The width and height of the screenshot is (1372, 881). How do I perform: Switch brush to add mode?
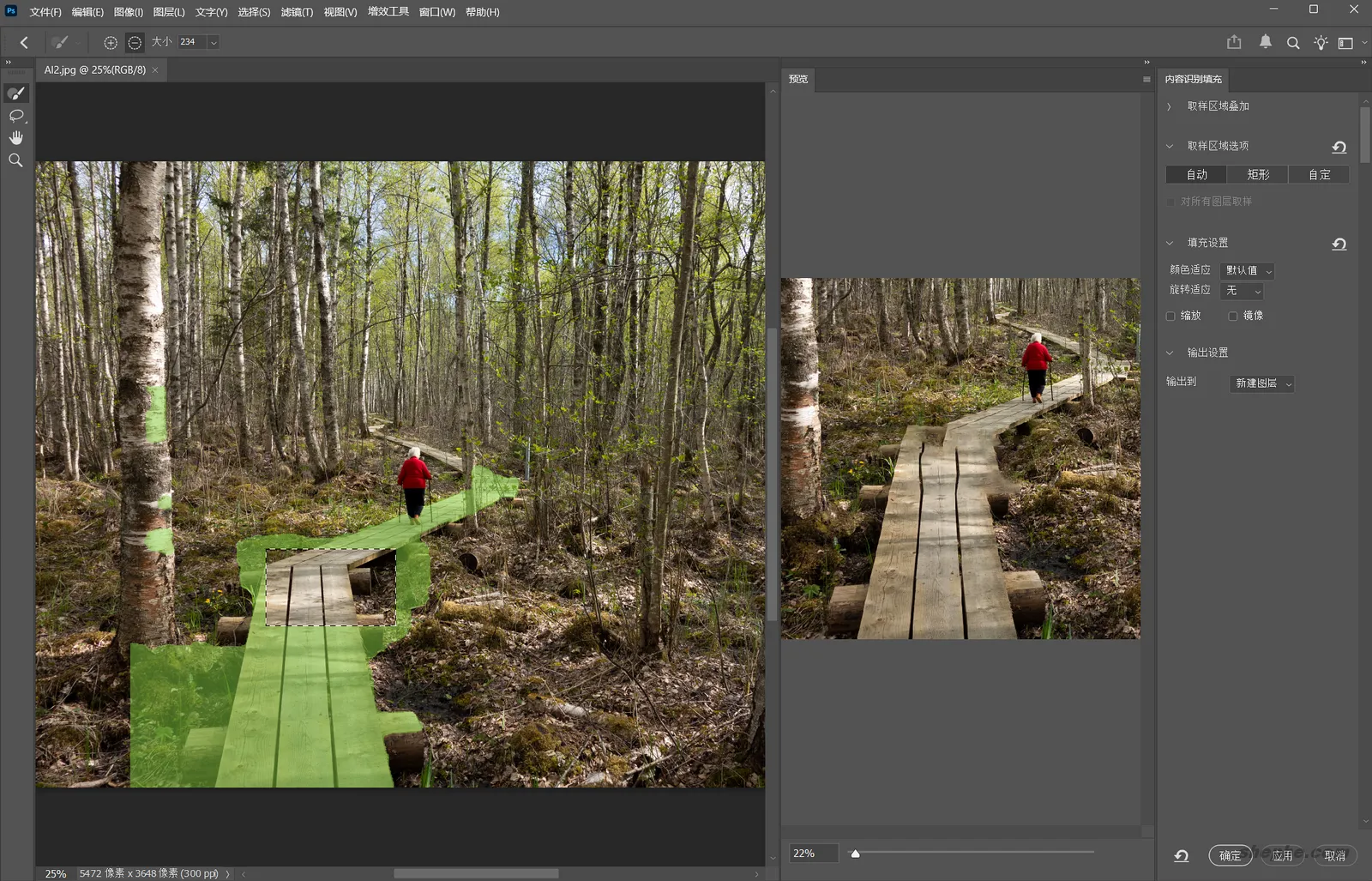coord(111,42)
